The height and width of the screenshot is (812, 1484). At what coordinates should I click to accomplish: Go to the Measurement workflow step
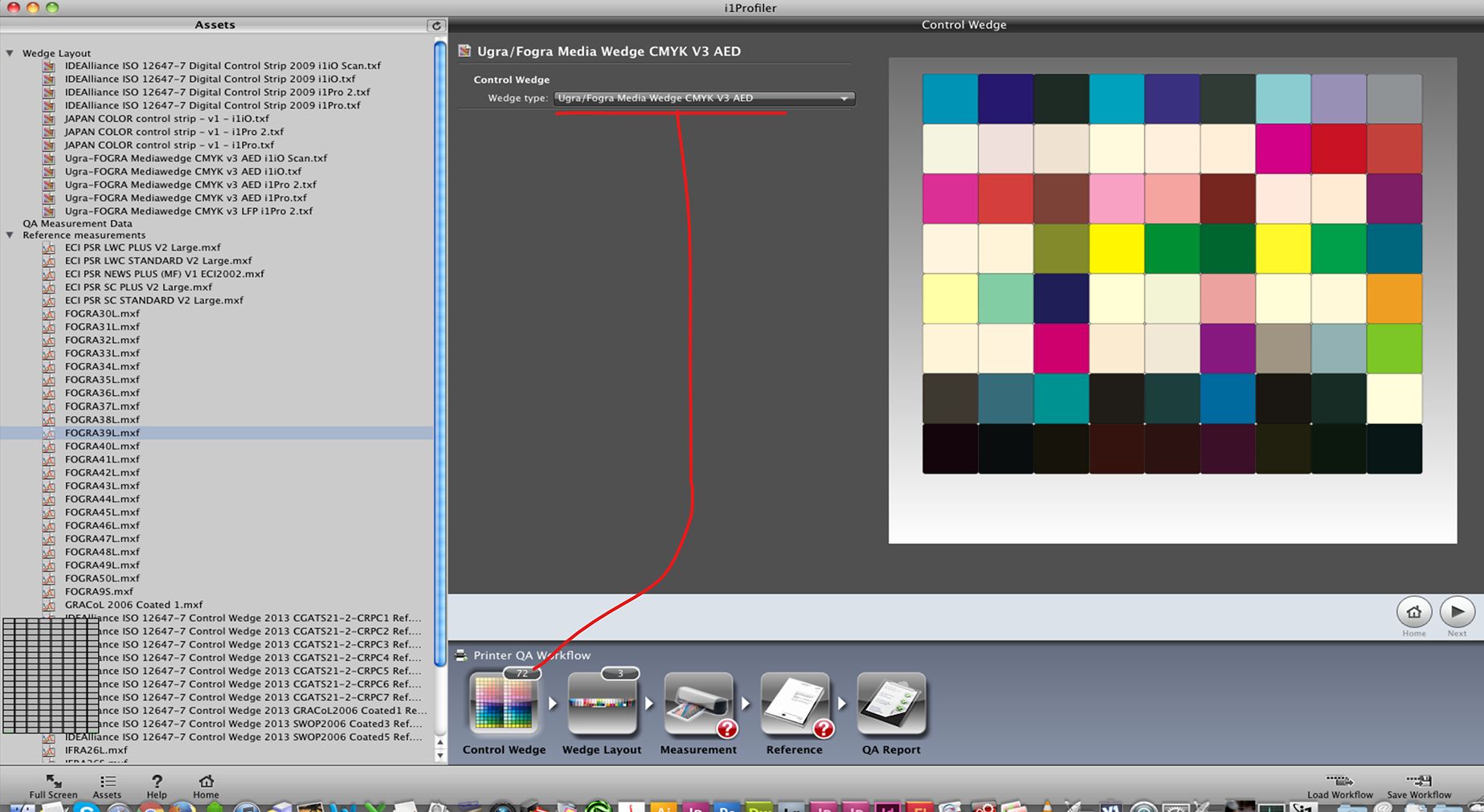click(697, 704)
